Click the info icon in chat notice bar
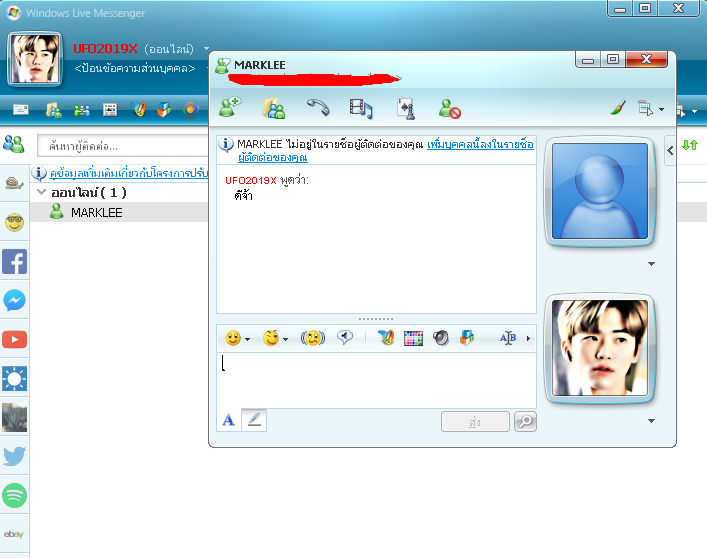707x558 pixels. [225, 145]
